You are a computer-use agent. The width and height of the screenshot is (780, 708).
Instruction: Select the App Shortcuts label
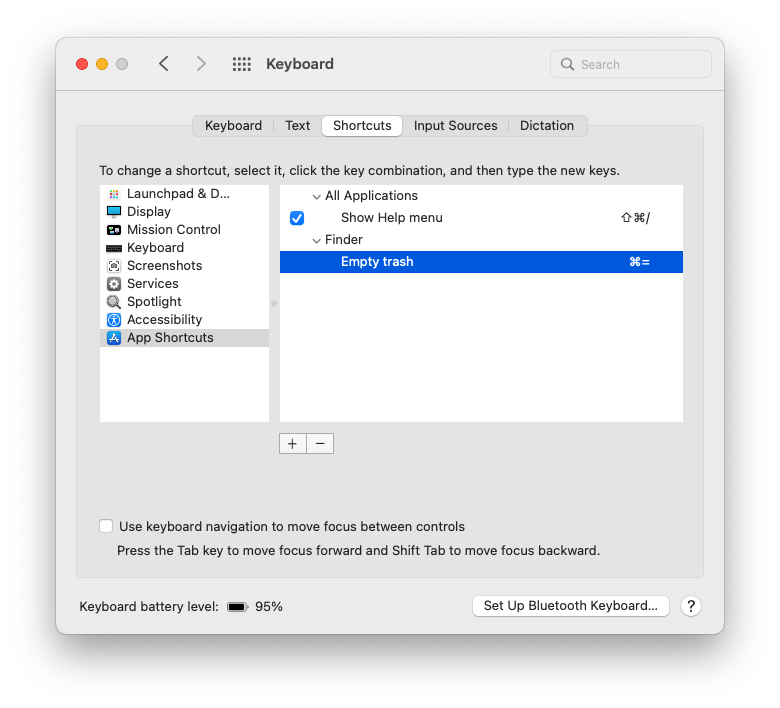coord(170,337)
